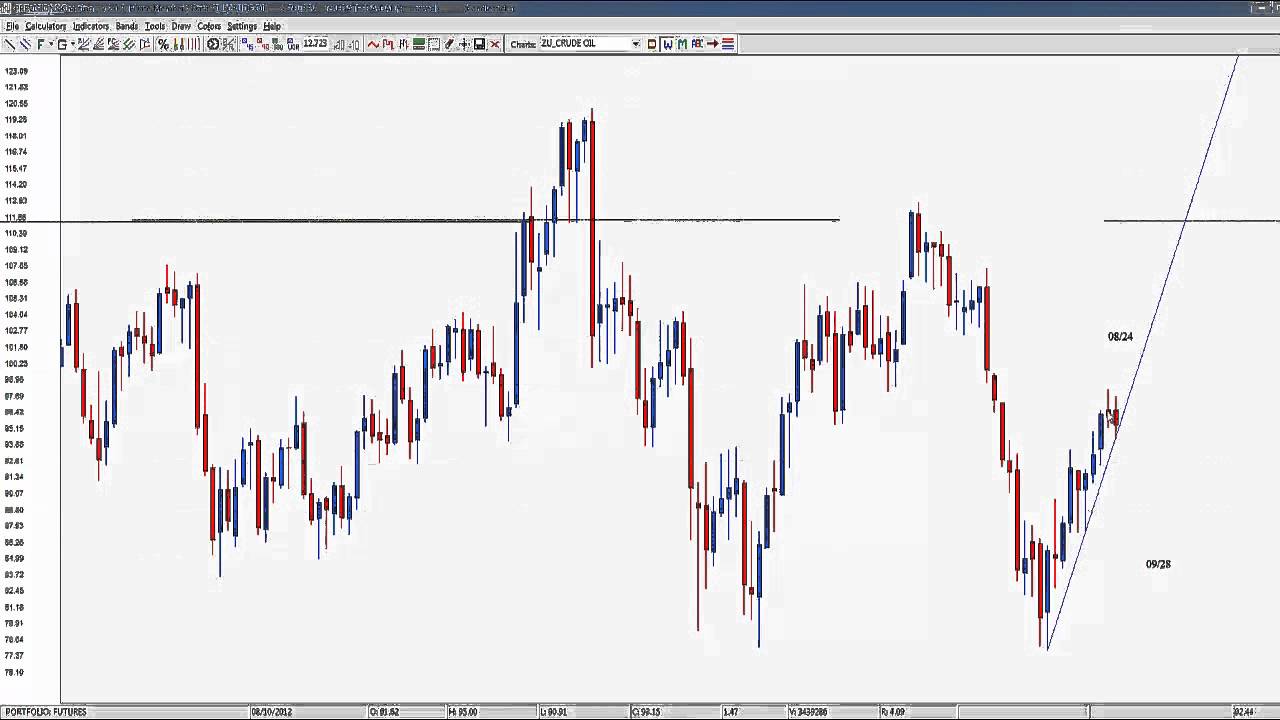Open the Tools menu
The width and height of the screenshot is (1280, 720).
pyautogui.click(x=155, y=26)
